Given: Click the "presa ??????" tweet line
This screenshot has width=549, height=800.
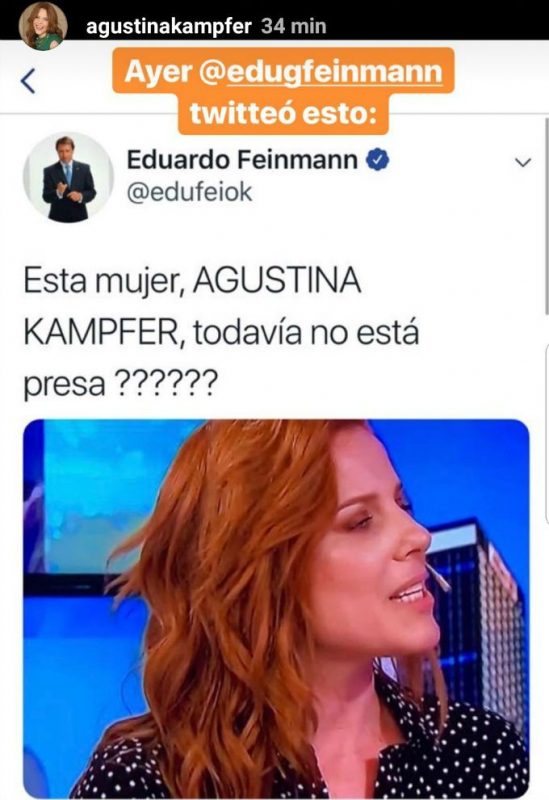Looking at the screenshot, I should (120, 384).
